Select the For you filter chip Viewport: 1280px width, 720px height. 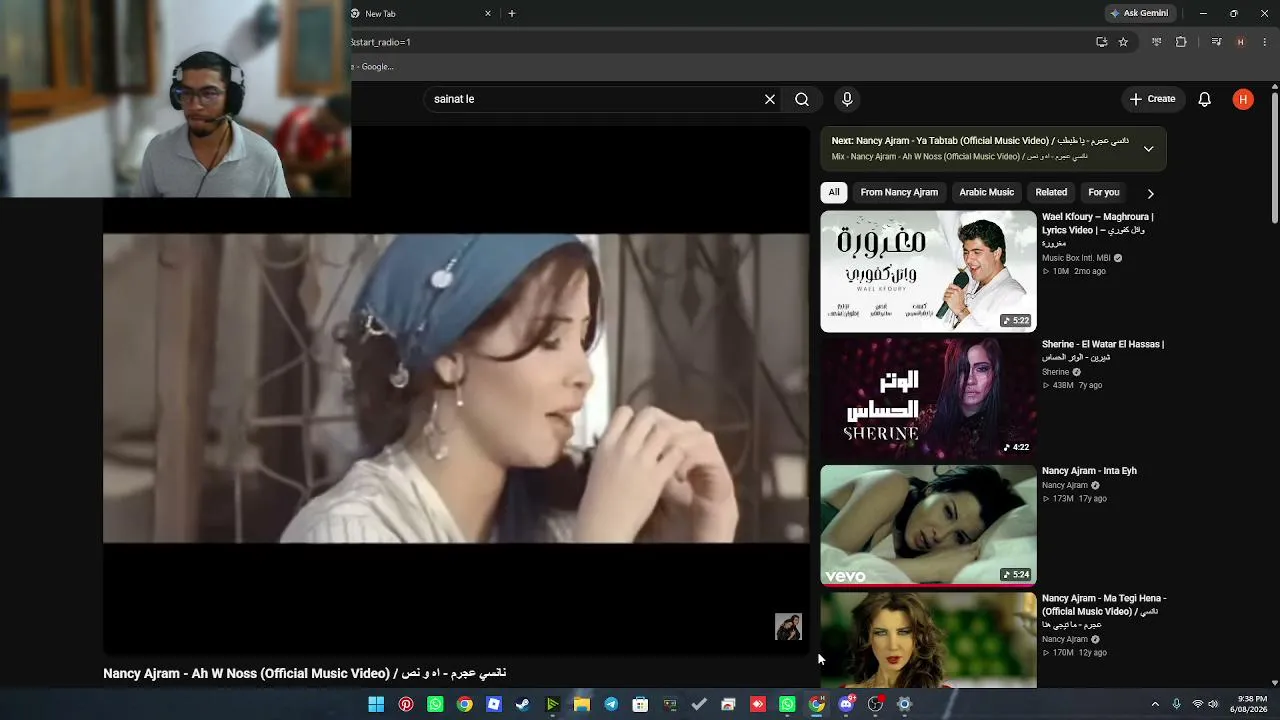(1104, 192)
